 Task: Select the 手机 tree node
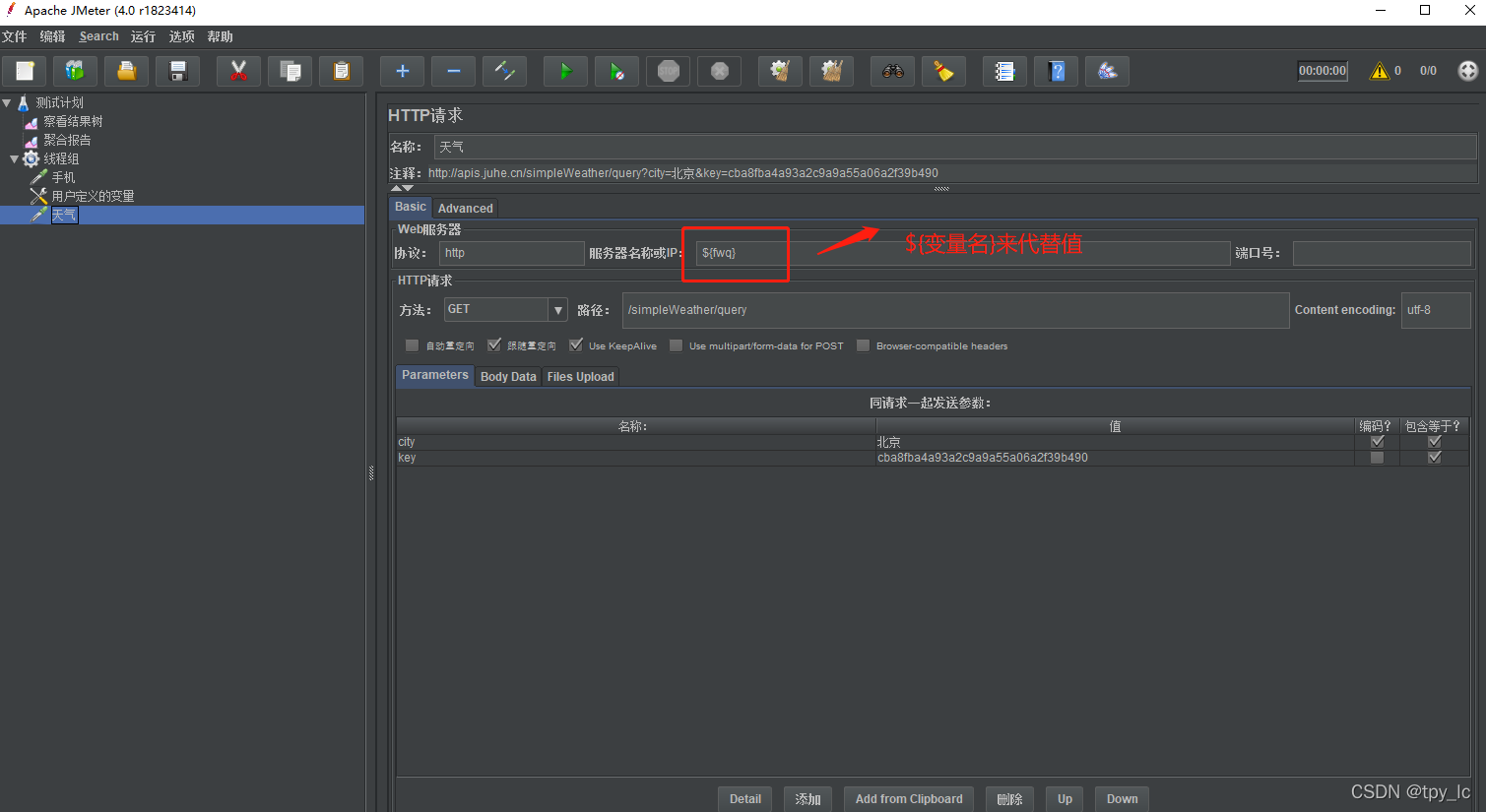(63, 177)
